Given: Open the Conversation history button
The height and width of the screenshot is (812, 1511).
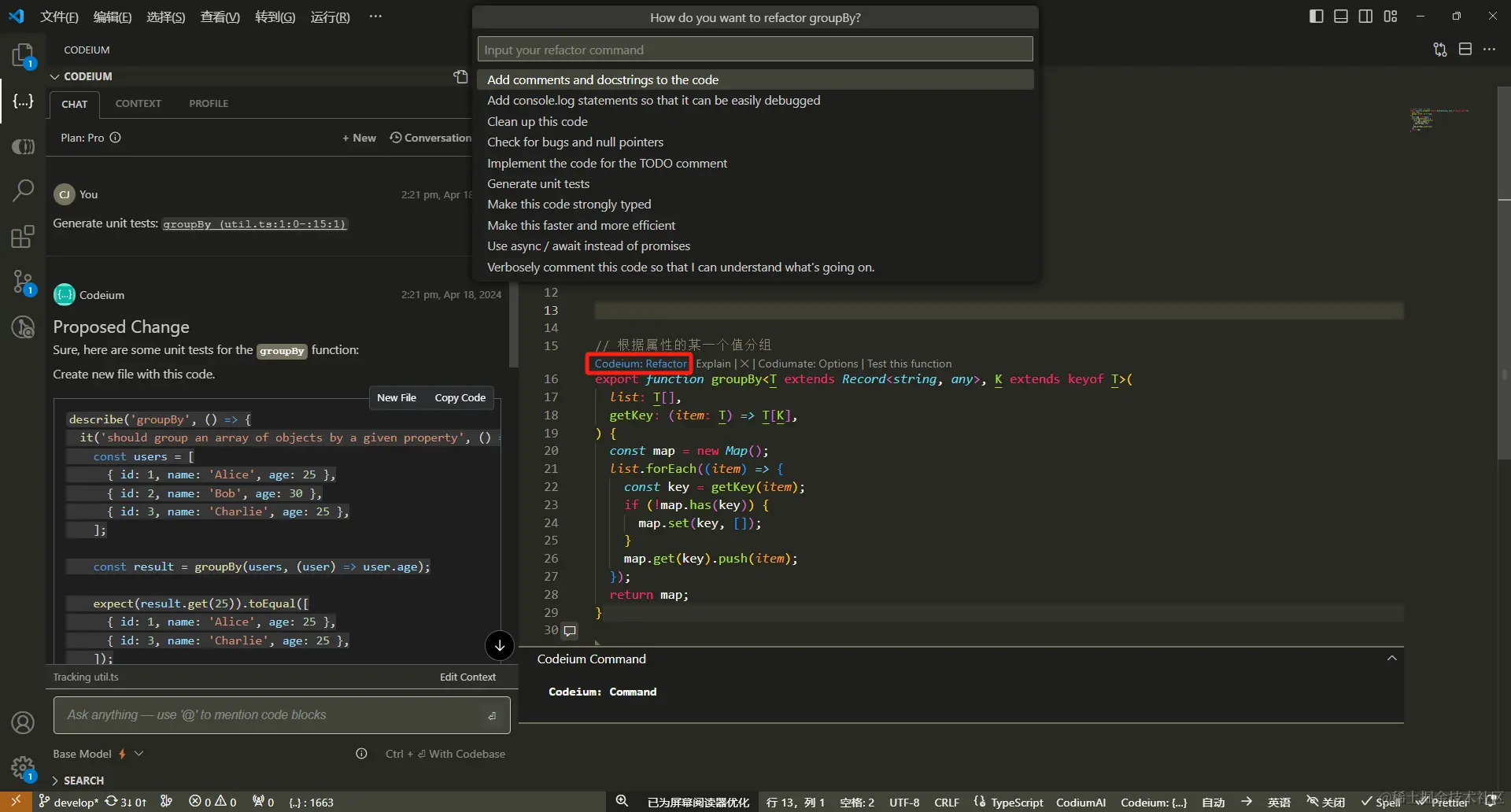Looking at the screenshot, I should [430, 138].
